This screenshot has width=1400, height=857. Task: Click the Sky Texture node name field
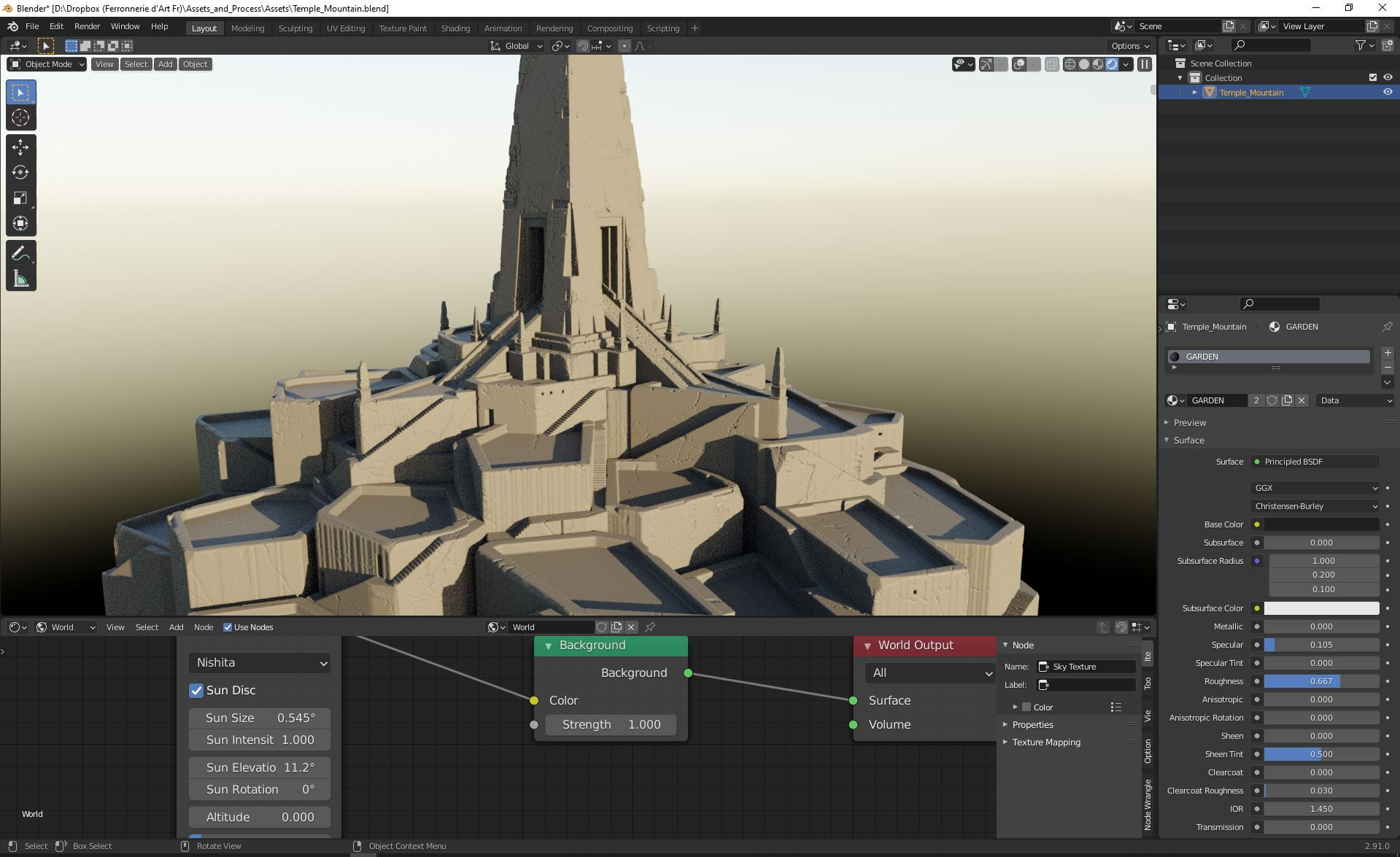[x=1091, y=667]
